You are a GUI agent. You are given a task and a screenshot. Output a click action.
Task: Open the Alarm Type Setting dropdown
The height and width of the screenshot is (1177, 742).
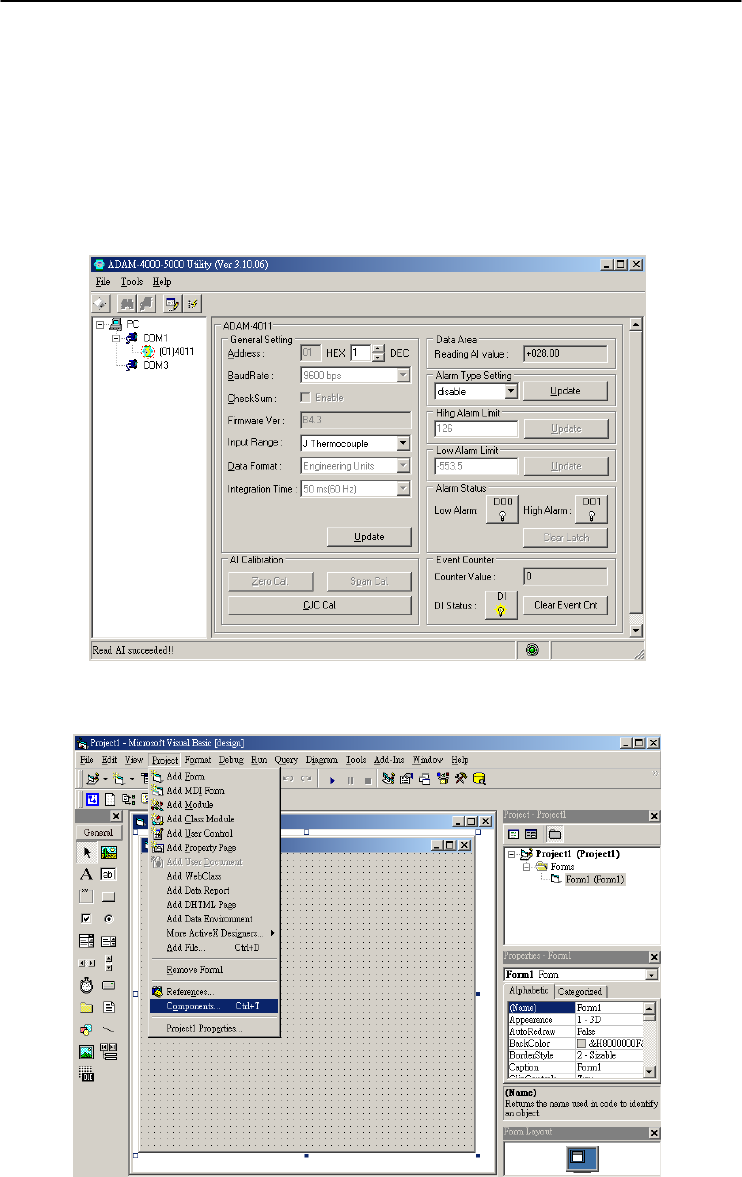click(x=511, y=391)
